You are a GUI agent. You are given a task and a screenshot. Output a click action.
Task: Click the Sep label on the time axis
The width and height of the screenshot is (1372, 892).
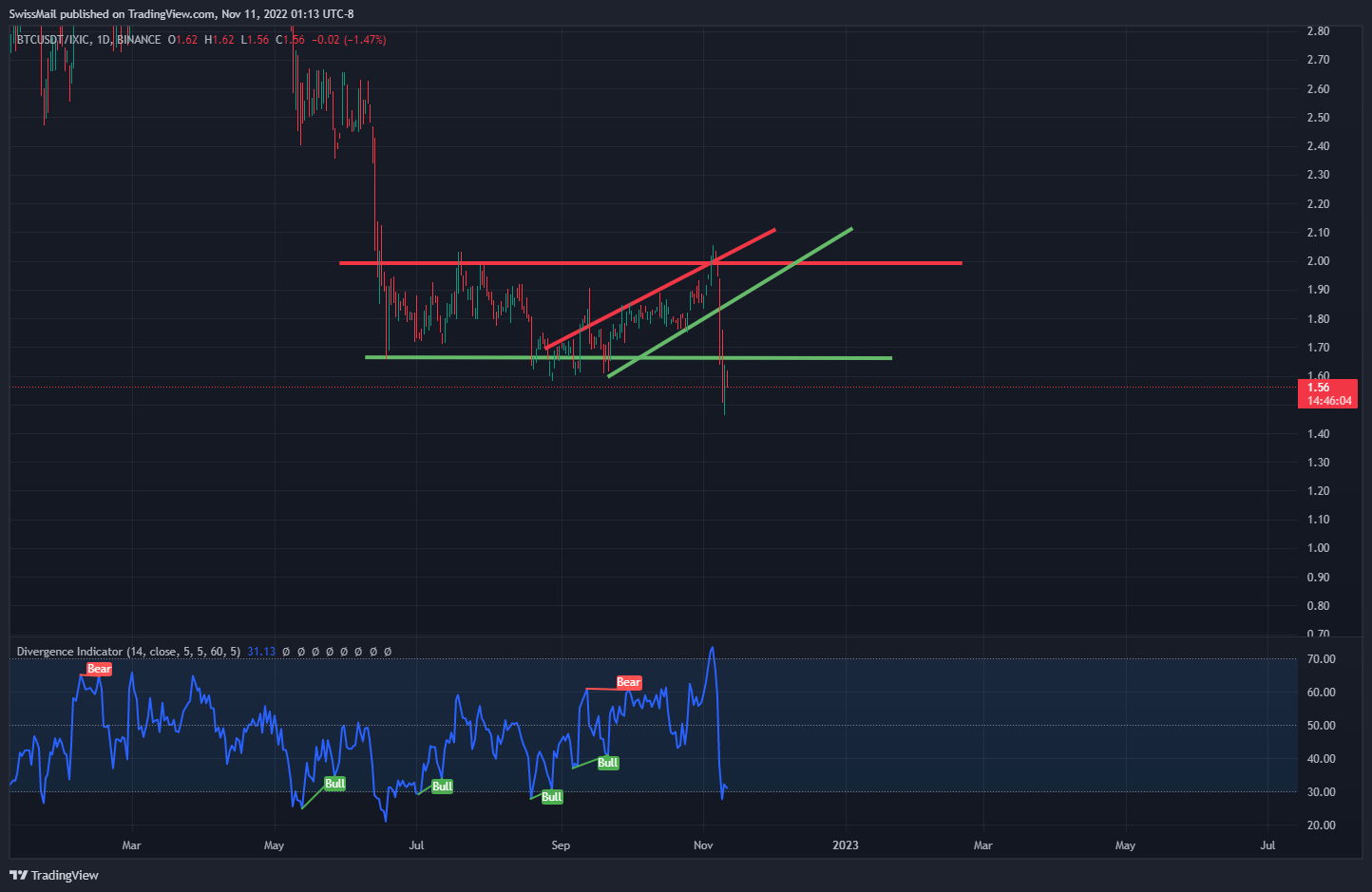[561, 845]
